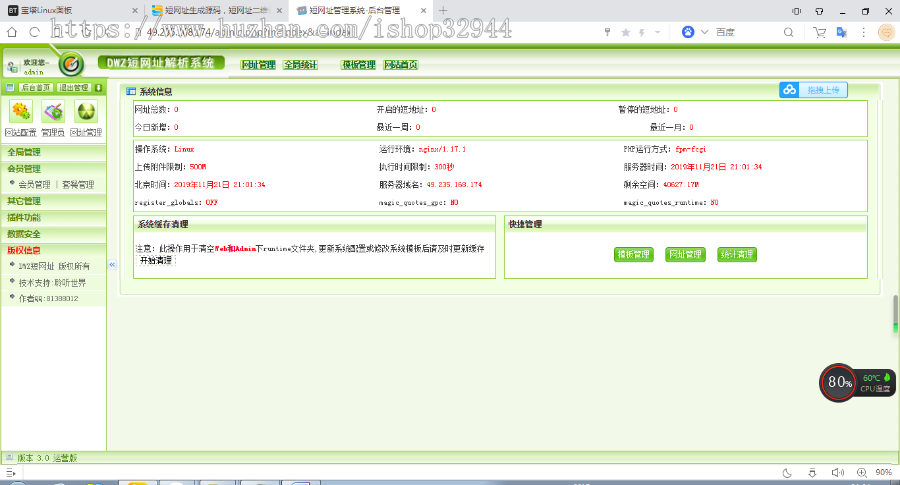Open the DWZ短网址 版权所有 link
Viewport: 900px width, 485px height.
coord(54,266)
